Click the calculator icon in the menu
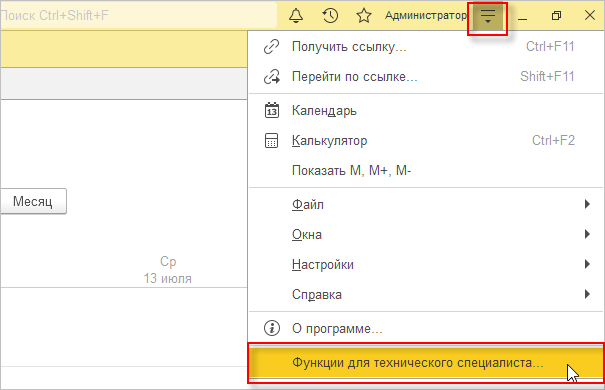This screenshot has height=390, width=605. click(x=271, y=140)
